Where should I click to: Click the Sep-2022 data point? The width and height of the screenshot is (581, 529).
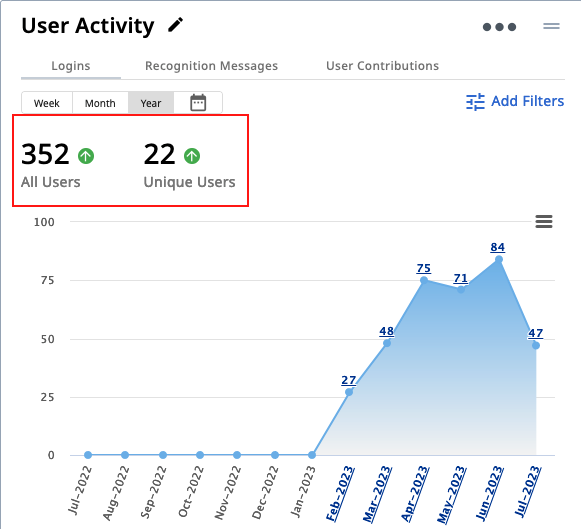tap(163, 455)
